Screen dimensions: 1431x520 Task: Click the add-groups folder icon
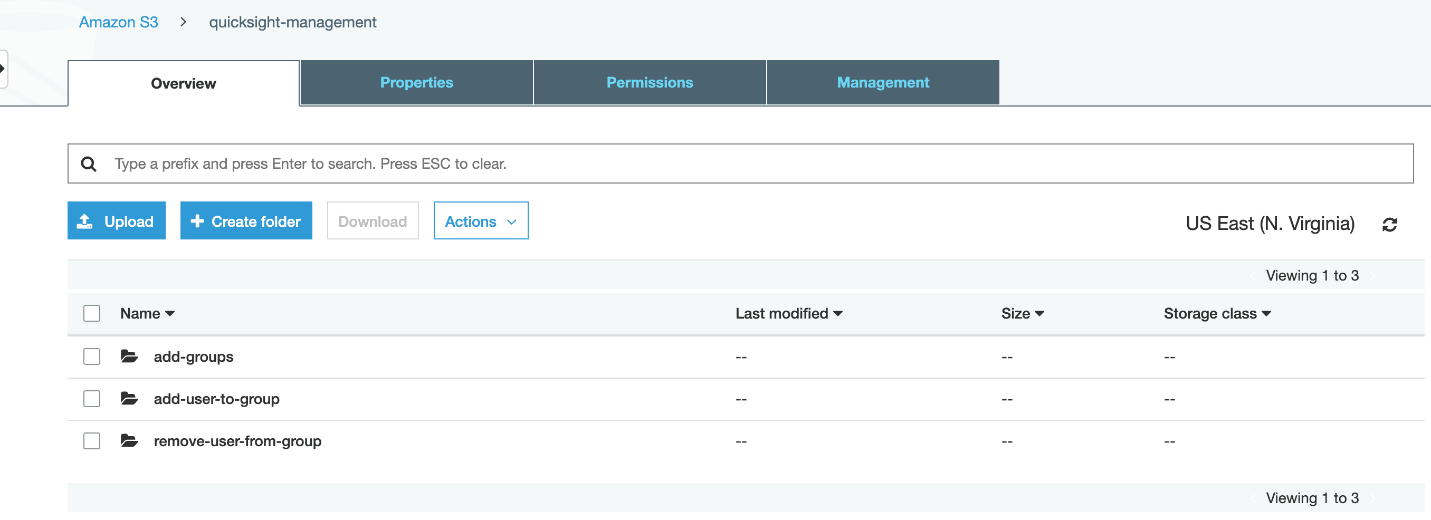coord(129,356)
